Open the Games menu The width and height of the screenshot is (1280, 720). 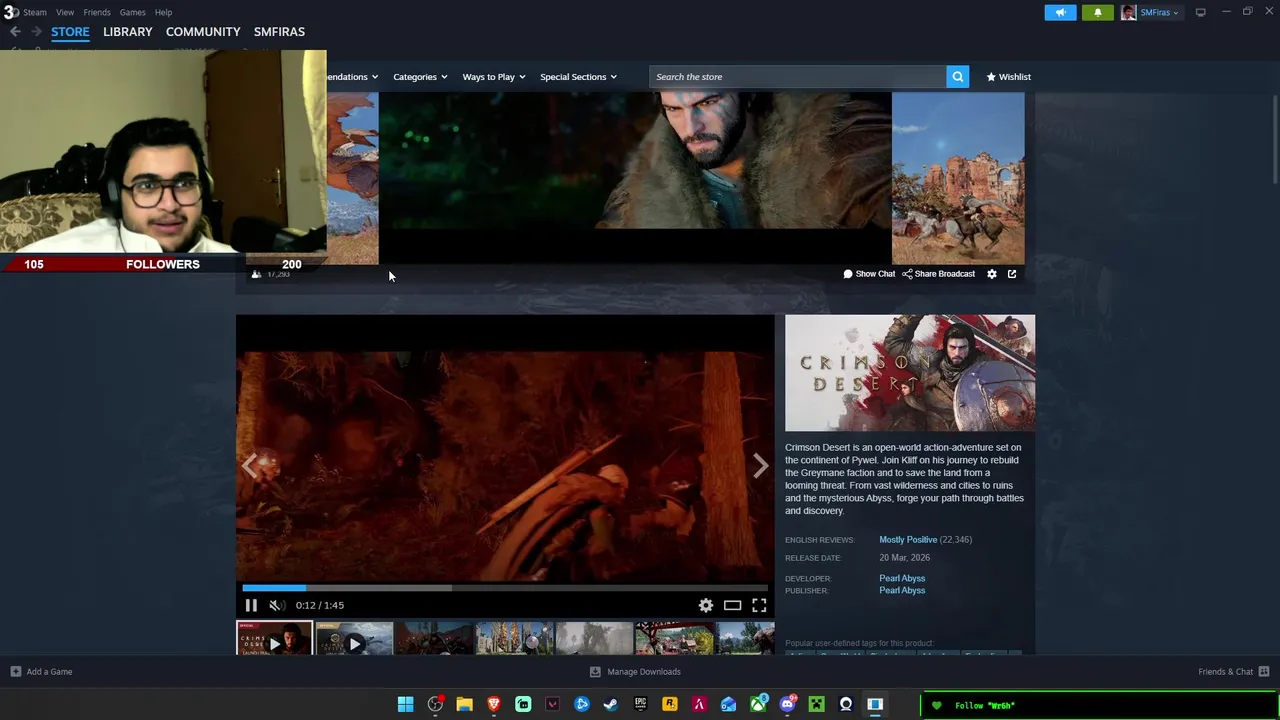click(132, 12)
